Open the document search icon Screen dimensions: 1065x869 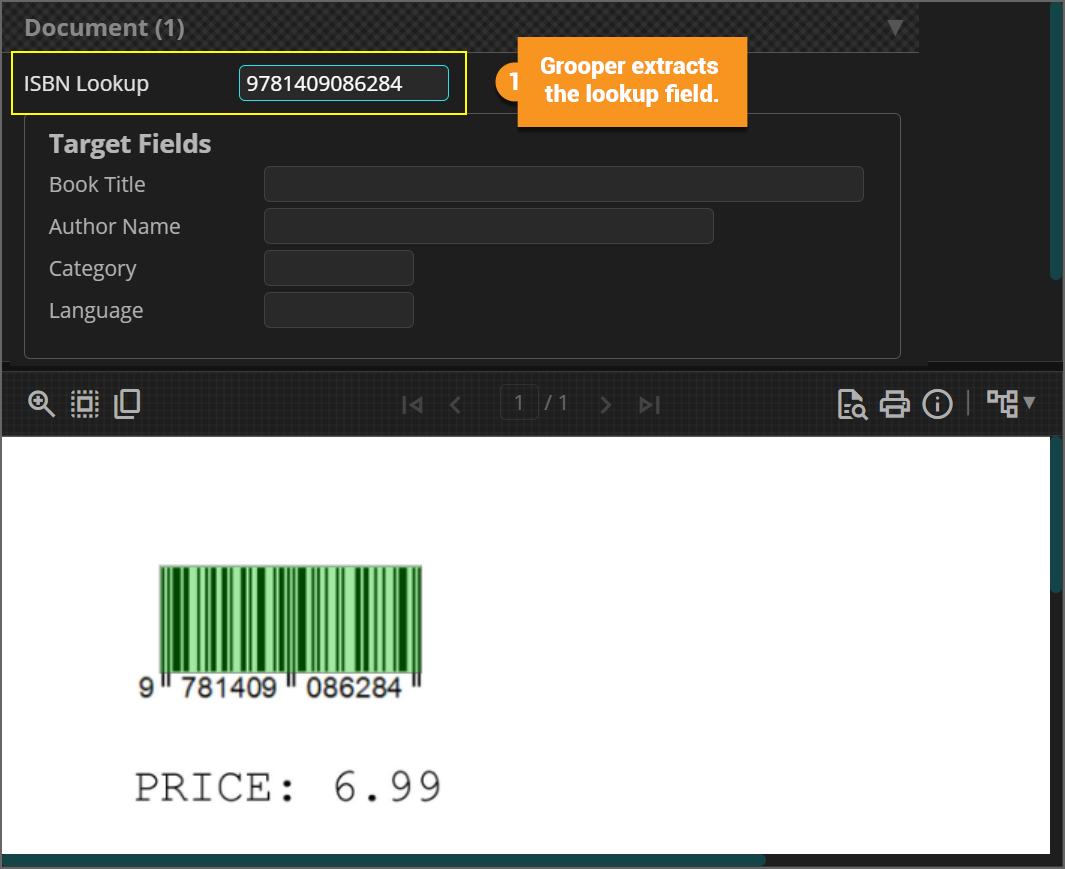point(852,404)
